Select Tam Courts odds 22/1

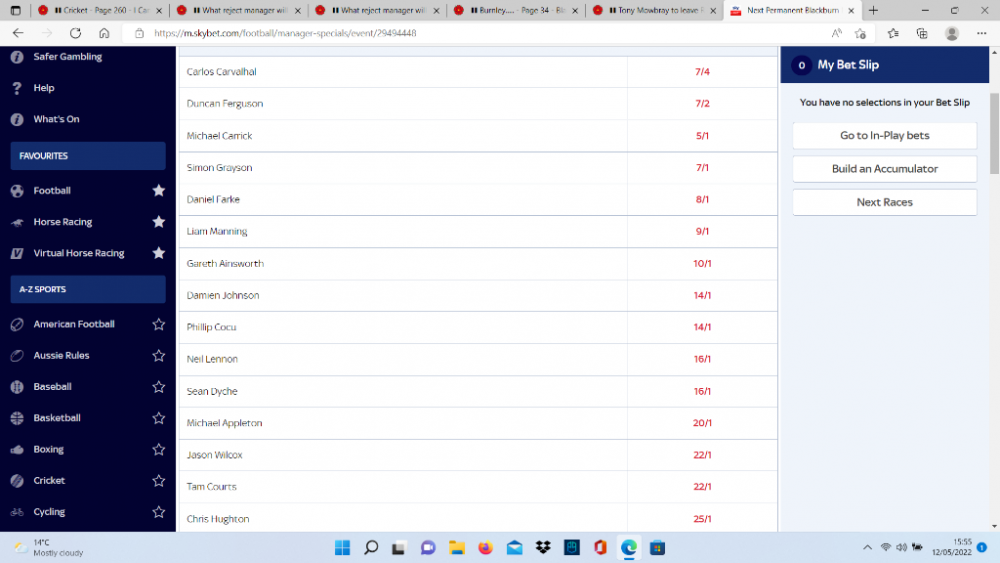(x=702, y=487)
